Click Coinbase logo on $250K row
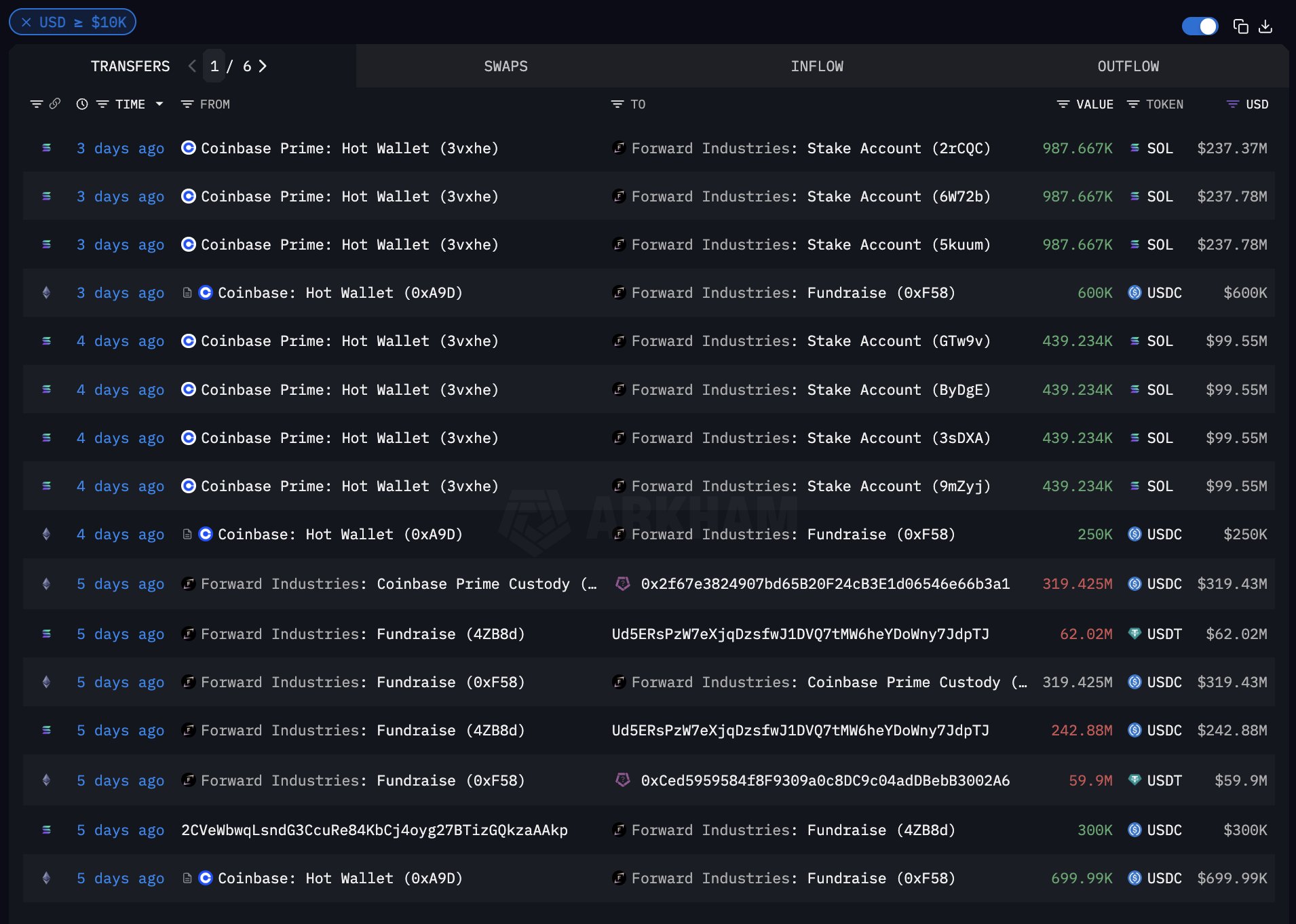 206,534
